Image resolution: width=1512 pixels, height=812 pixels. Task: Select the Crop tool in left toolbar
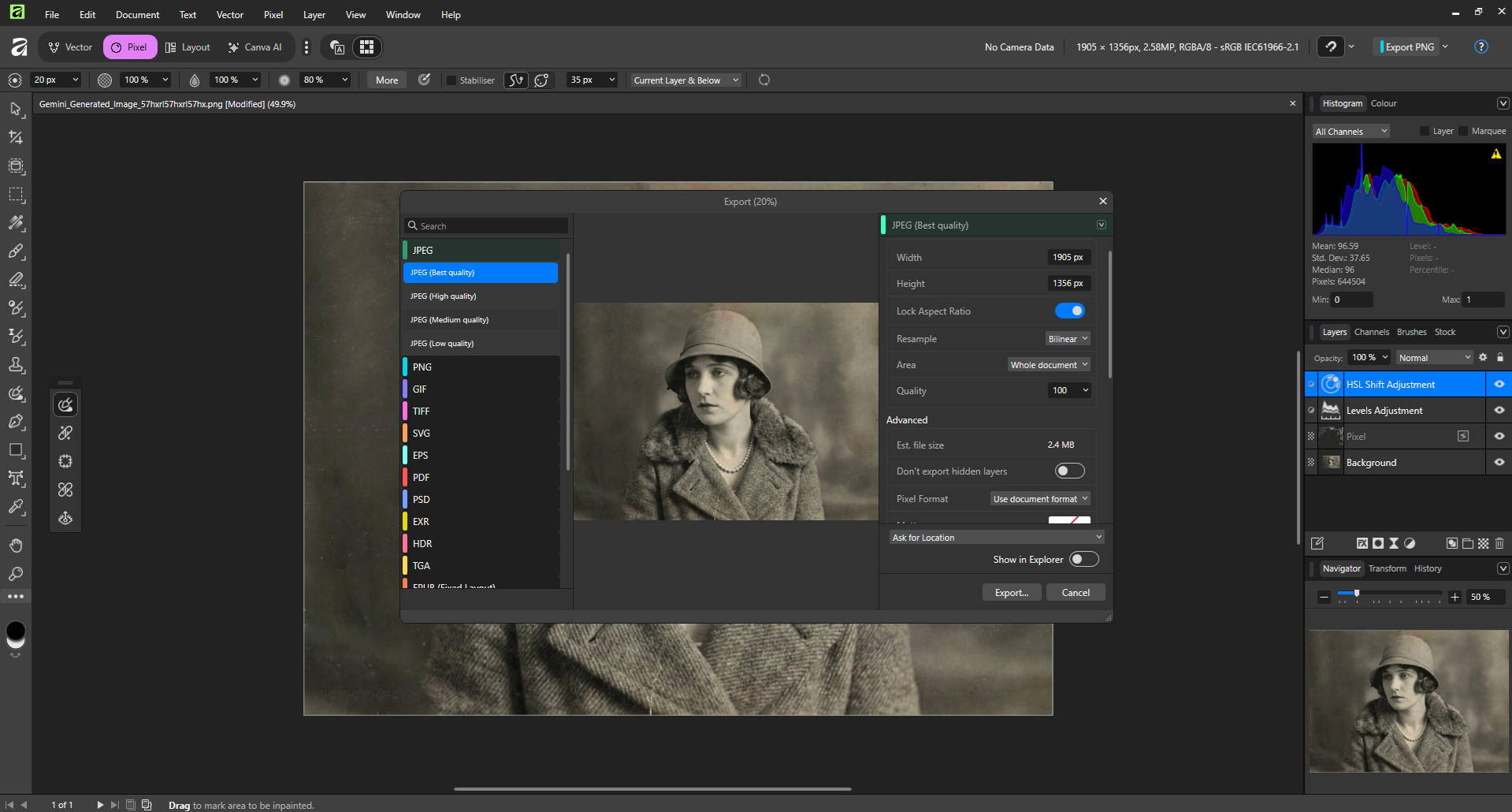pos(16,137)
